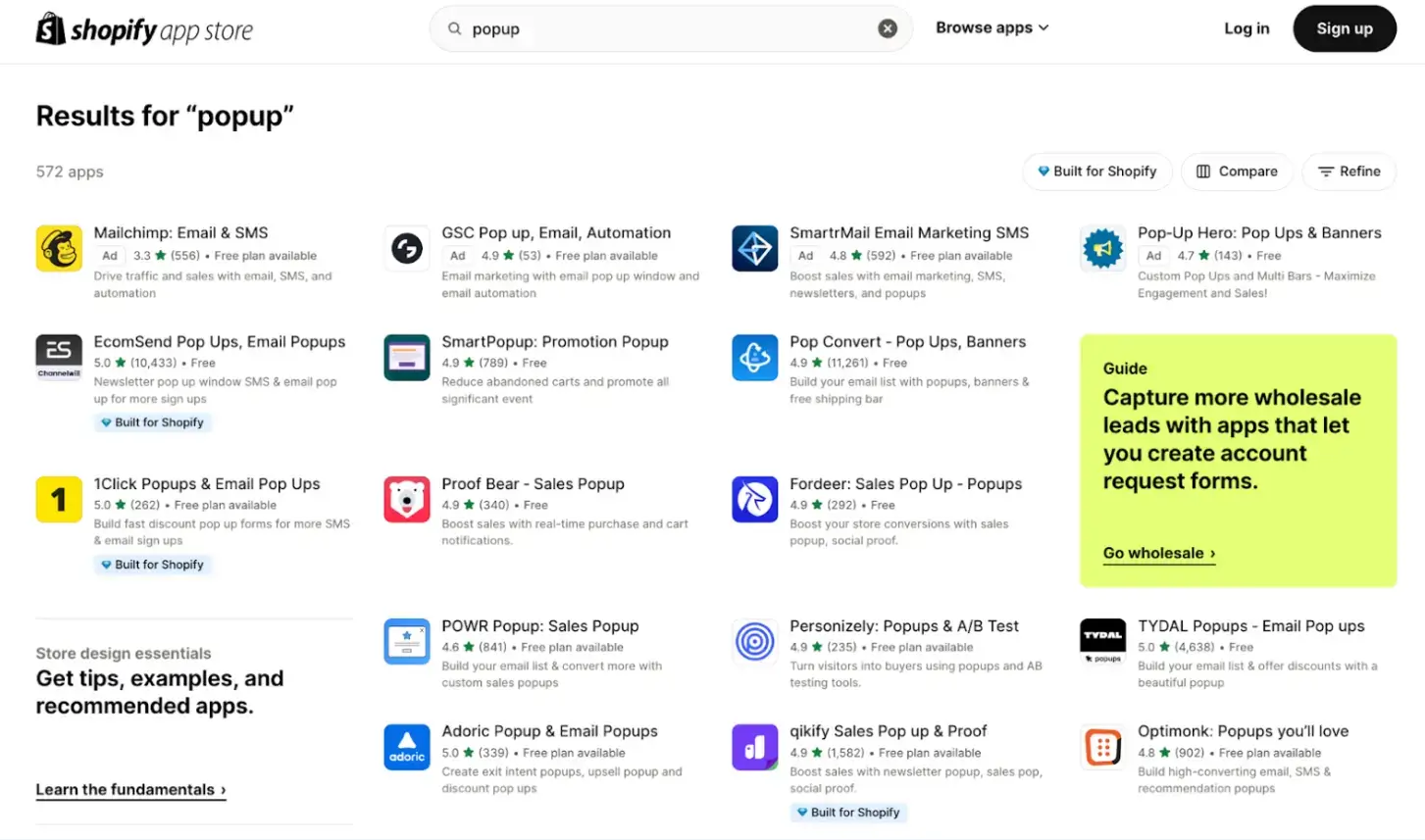
Task: Expand the Browse apps menu
Action: pos(992,27)
